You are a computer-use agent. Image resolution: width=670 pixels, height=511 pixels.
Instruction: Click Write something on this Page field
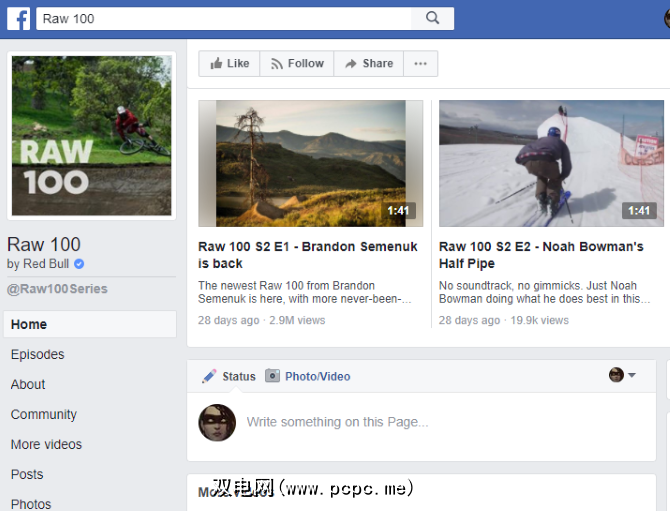click(337, 422)
